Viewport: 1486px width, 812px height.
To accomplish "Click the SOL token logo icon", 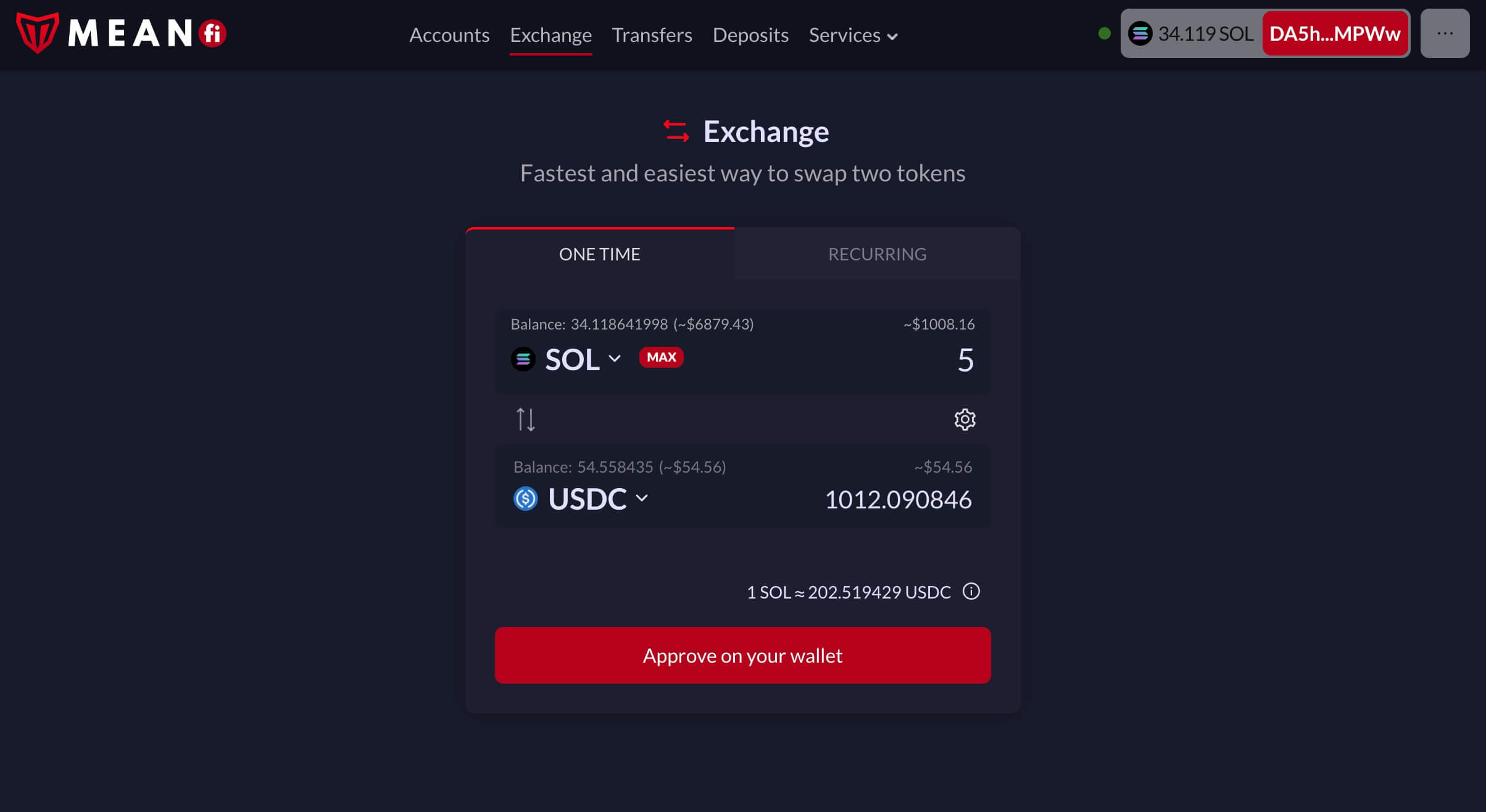I will pos(523,358).
